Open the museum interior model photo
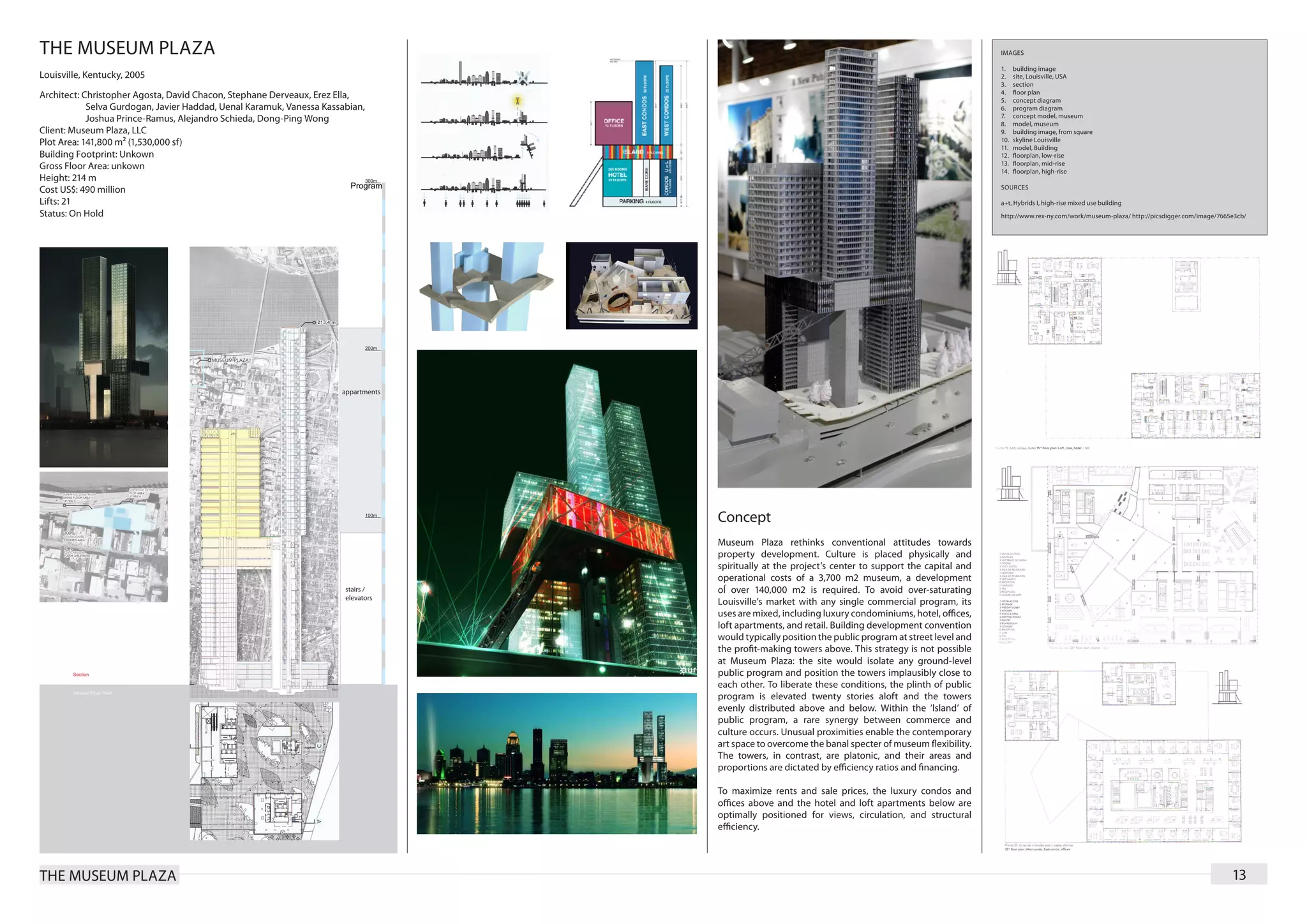The image size is (1307, 924). (632, 286)
